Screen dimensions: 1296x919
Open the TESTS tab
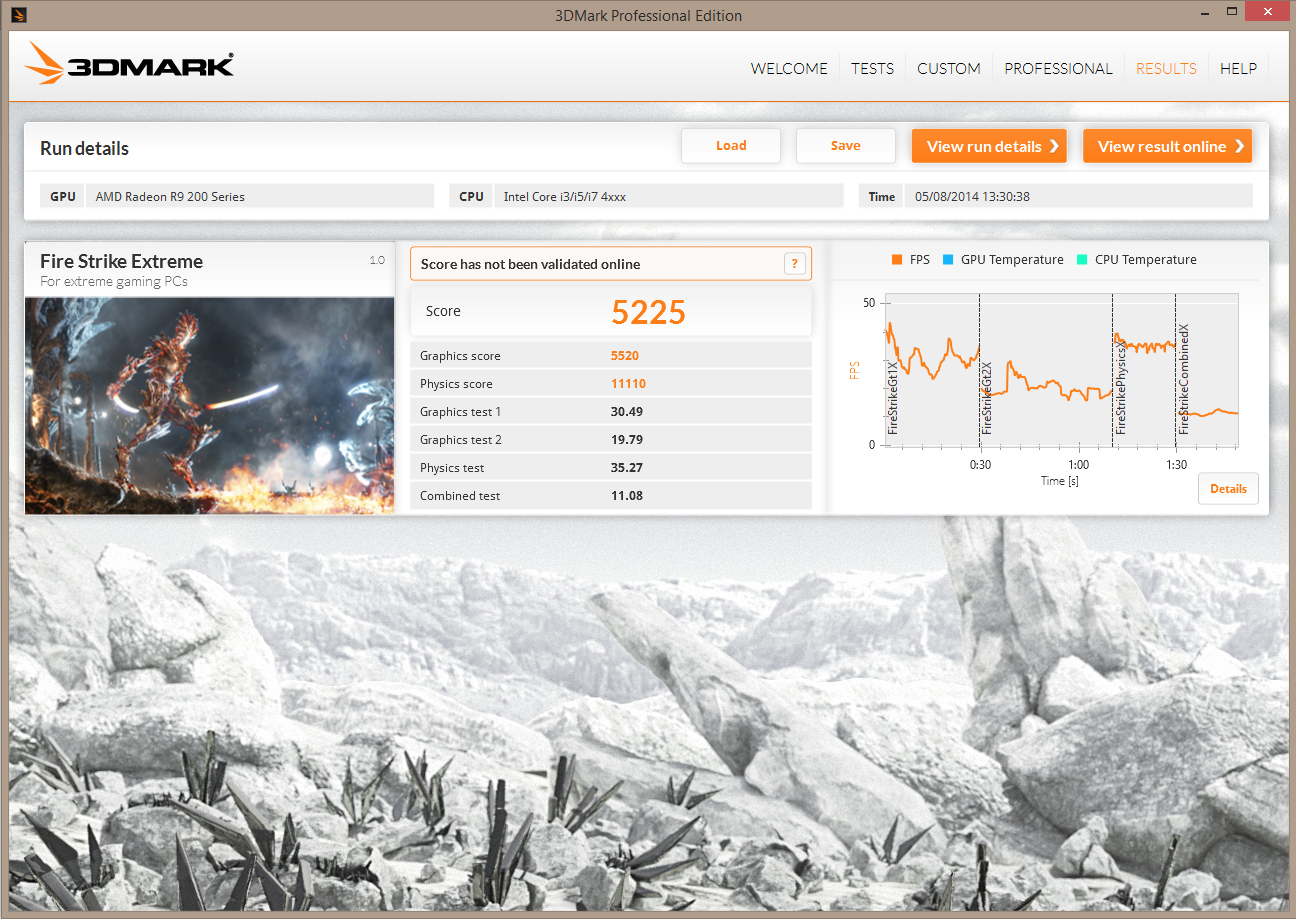(872, 69)
